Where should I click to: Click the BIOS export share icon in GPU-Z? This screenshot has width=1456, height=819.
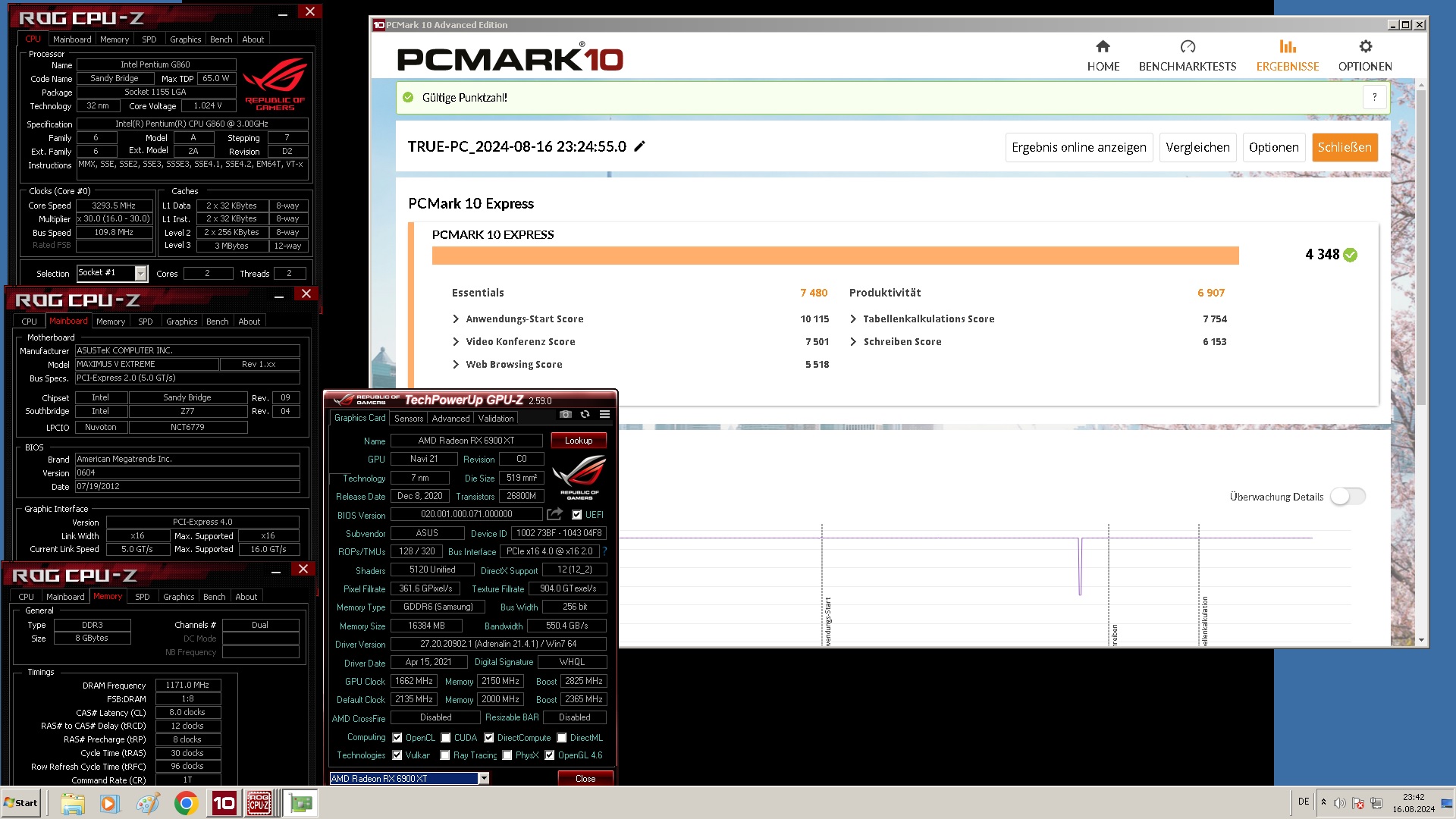(554, 514)
